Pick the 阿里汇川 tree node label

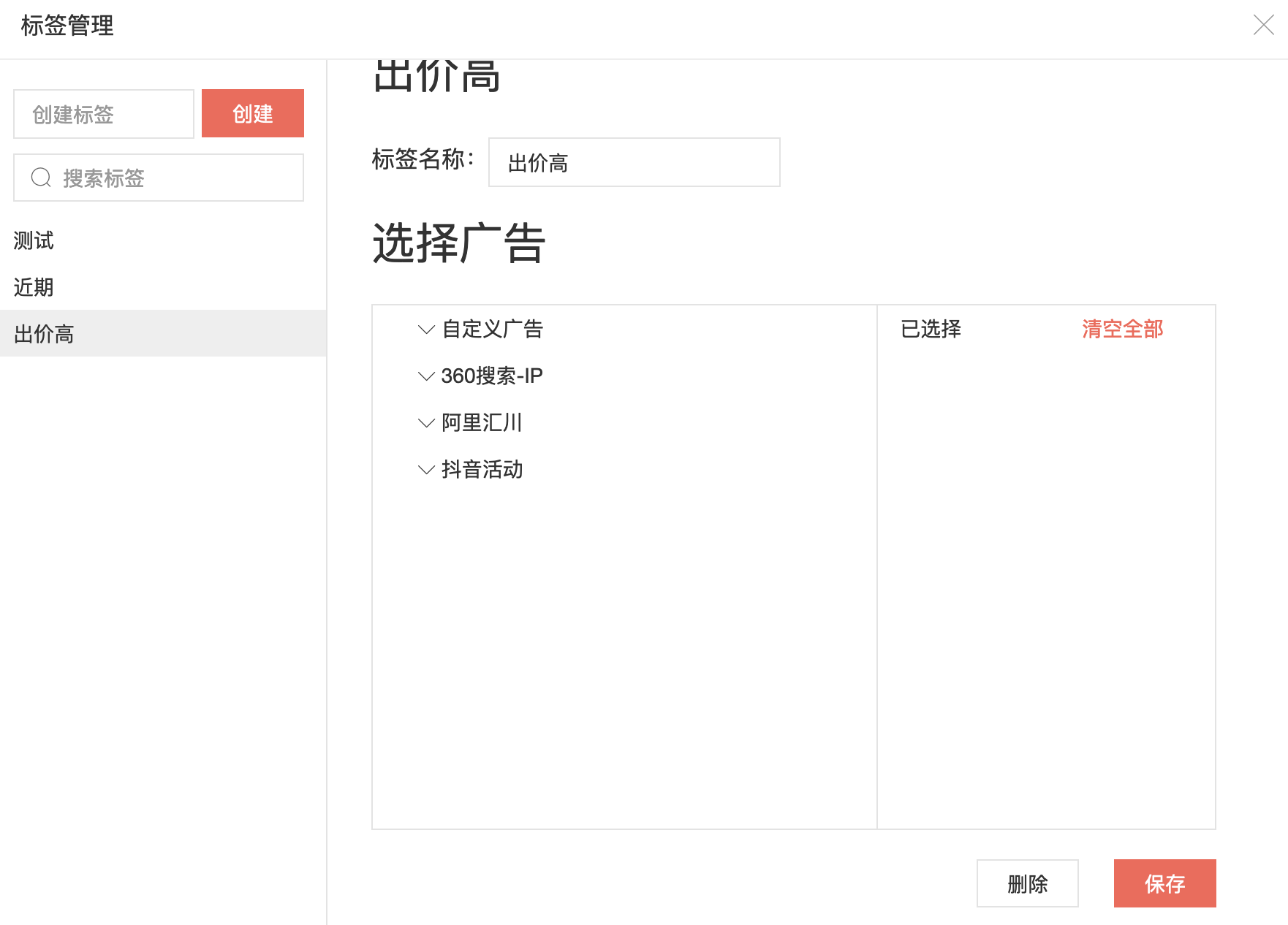pyautogui.click(x=482, y=423)
